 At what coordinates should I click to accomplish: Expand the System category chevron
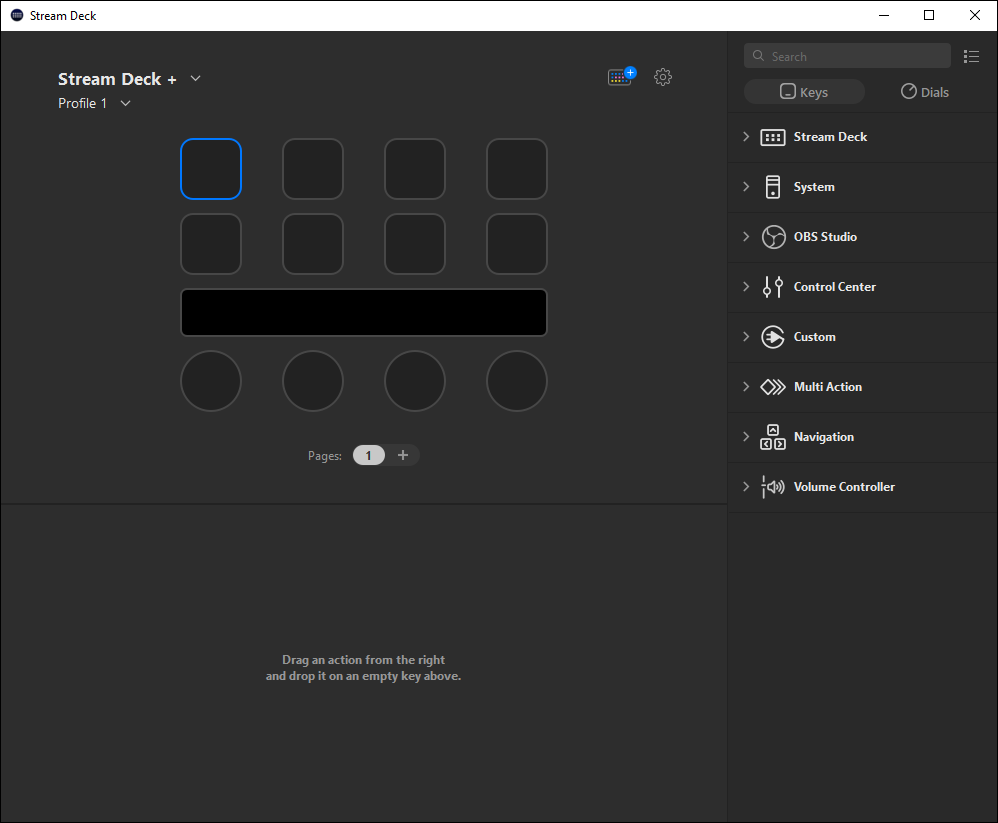click(746, 186)
